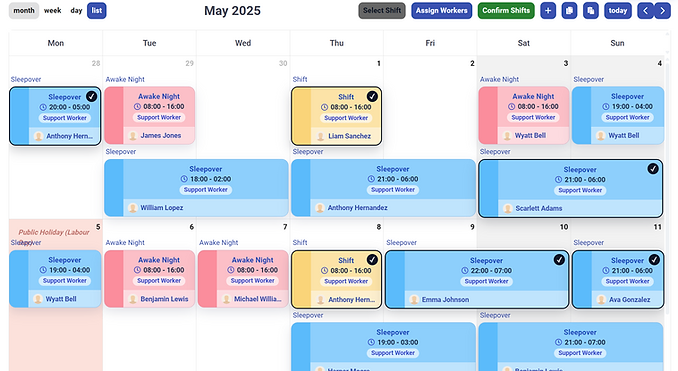Click blue color strip on Scarlett Adams sleepover
The width and height of the screenshot is (678, 371).
[x=489, y=189]
